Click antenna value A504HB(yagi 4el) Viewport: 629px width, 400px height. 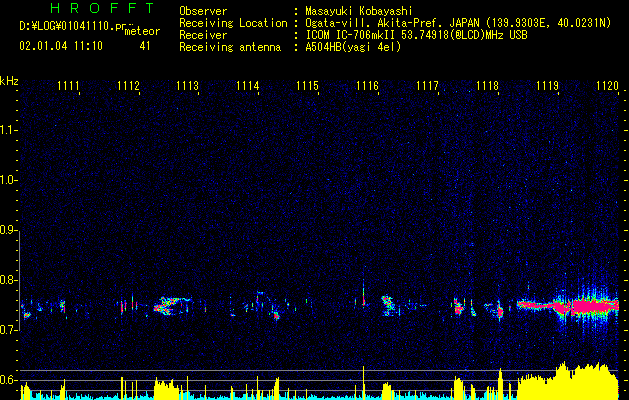pos(353,47)
